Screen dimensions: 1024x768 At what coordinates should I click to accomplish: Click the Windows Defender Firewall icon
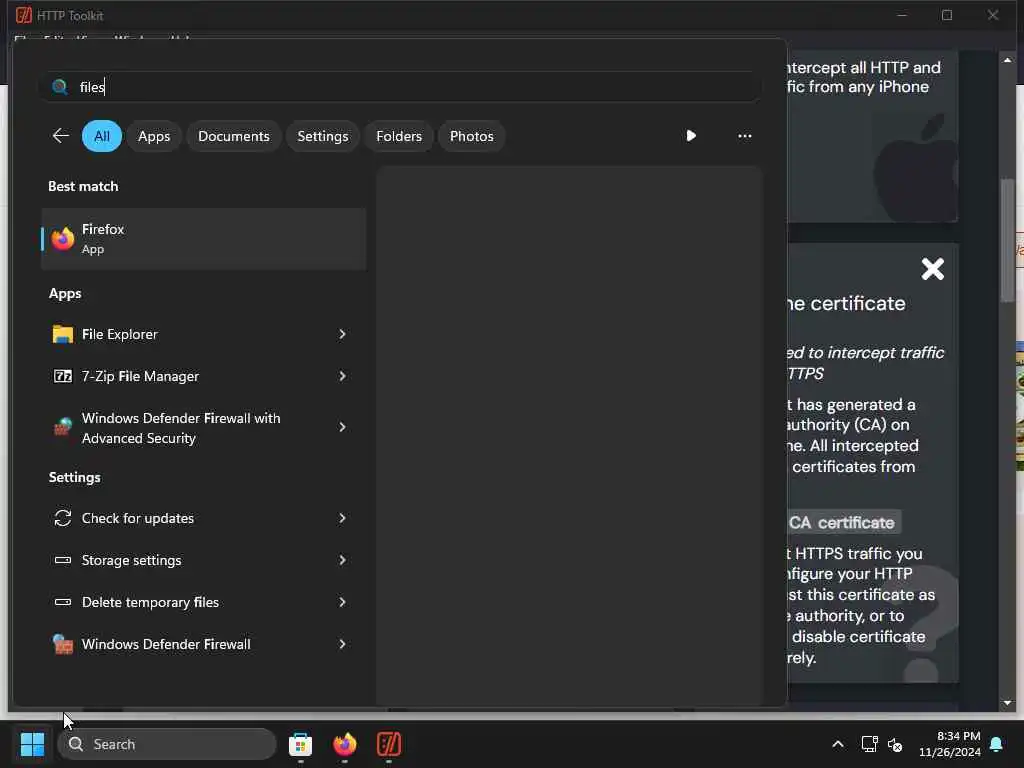click(x=63, y=644)
